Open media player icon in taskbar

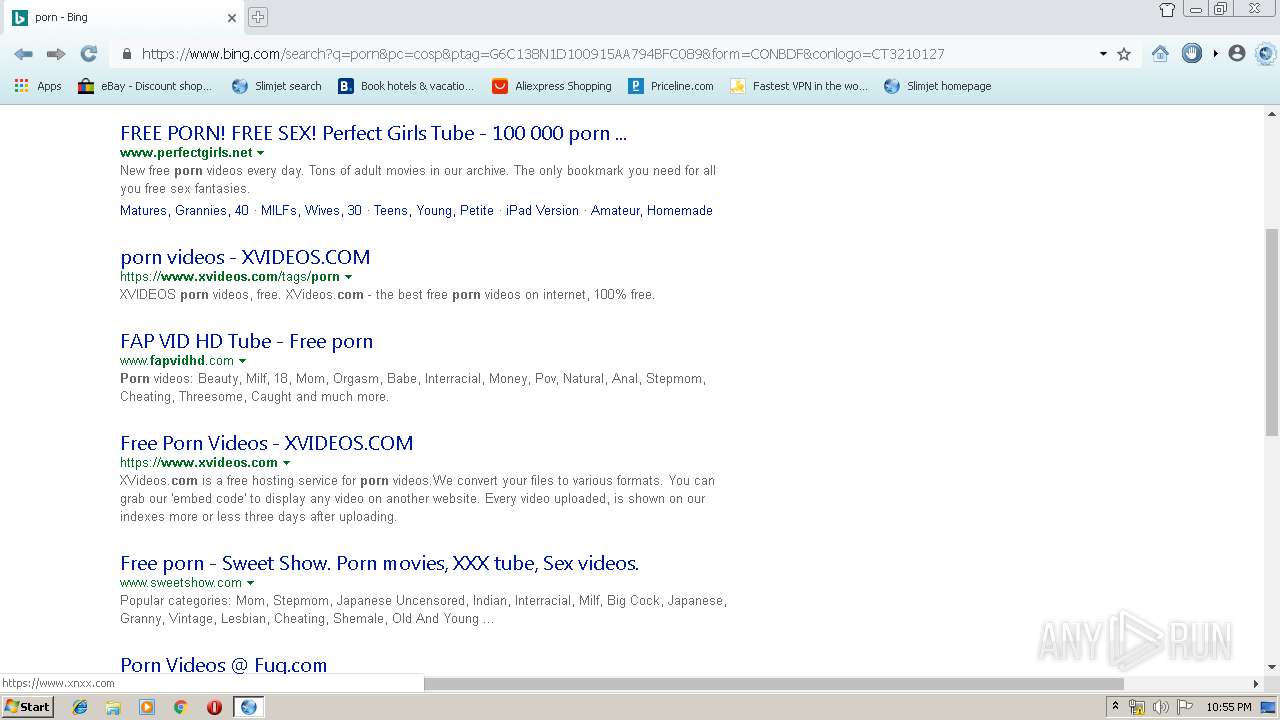147,707
